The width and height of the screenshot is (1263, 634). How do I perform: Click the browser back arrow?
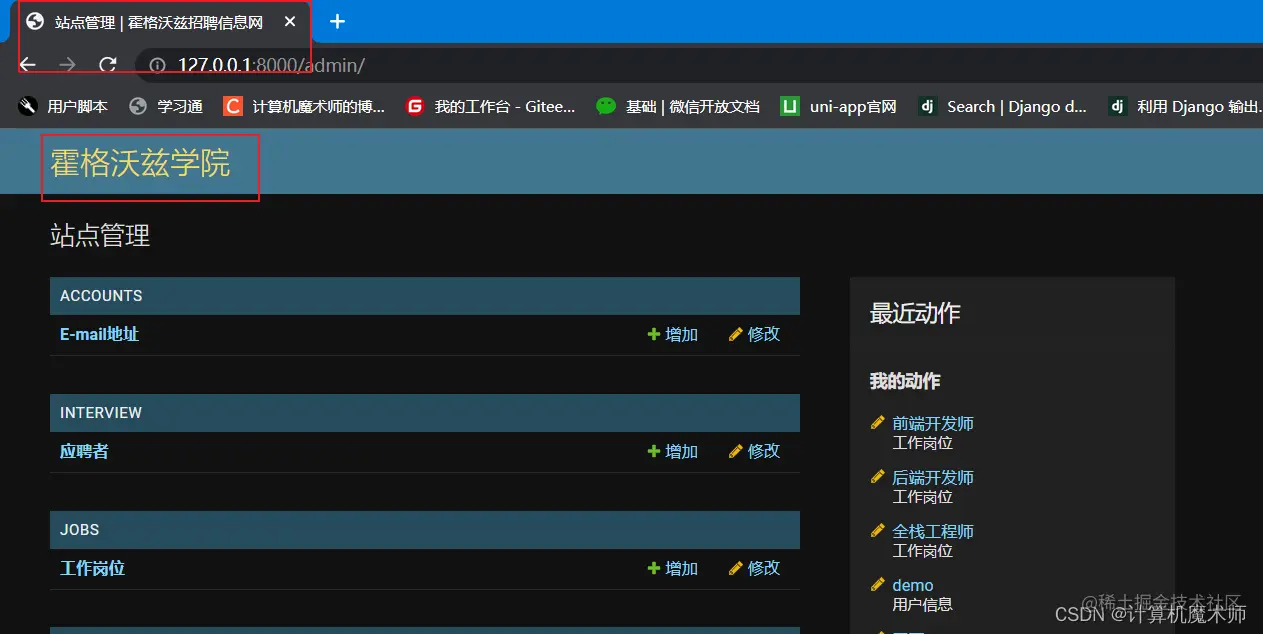[28, 65]
